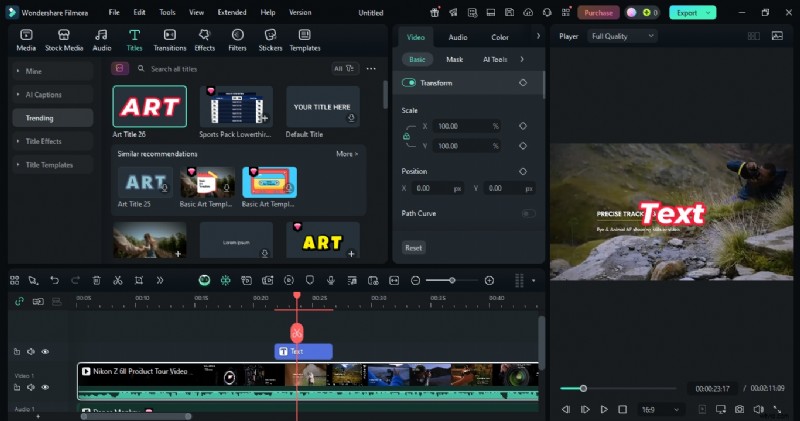
Task: Click the split scissors icon in timeline toolbar
Action: coord(117,280)
